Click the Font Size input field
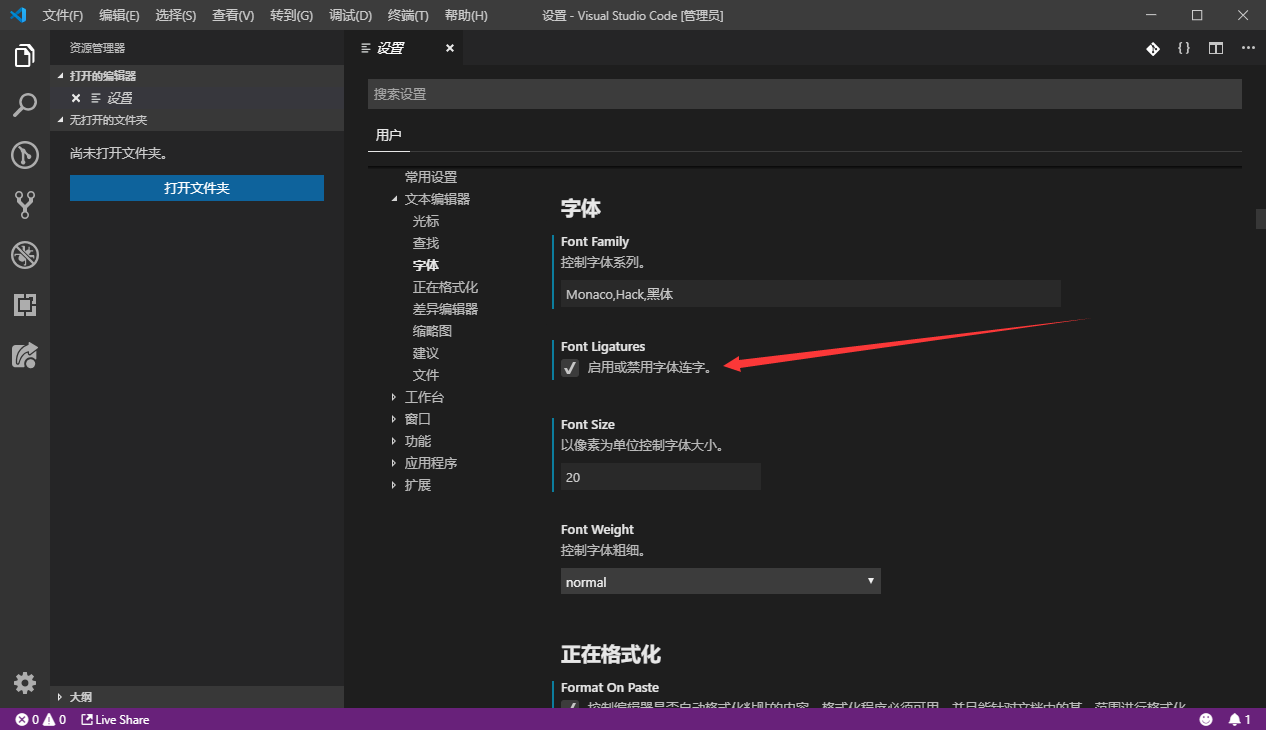1266x730 pixels. click(x=661, y=477)
